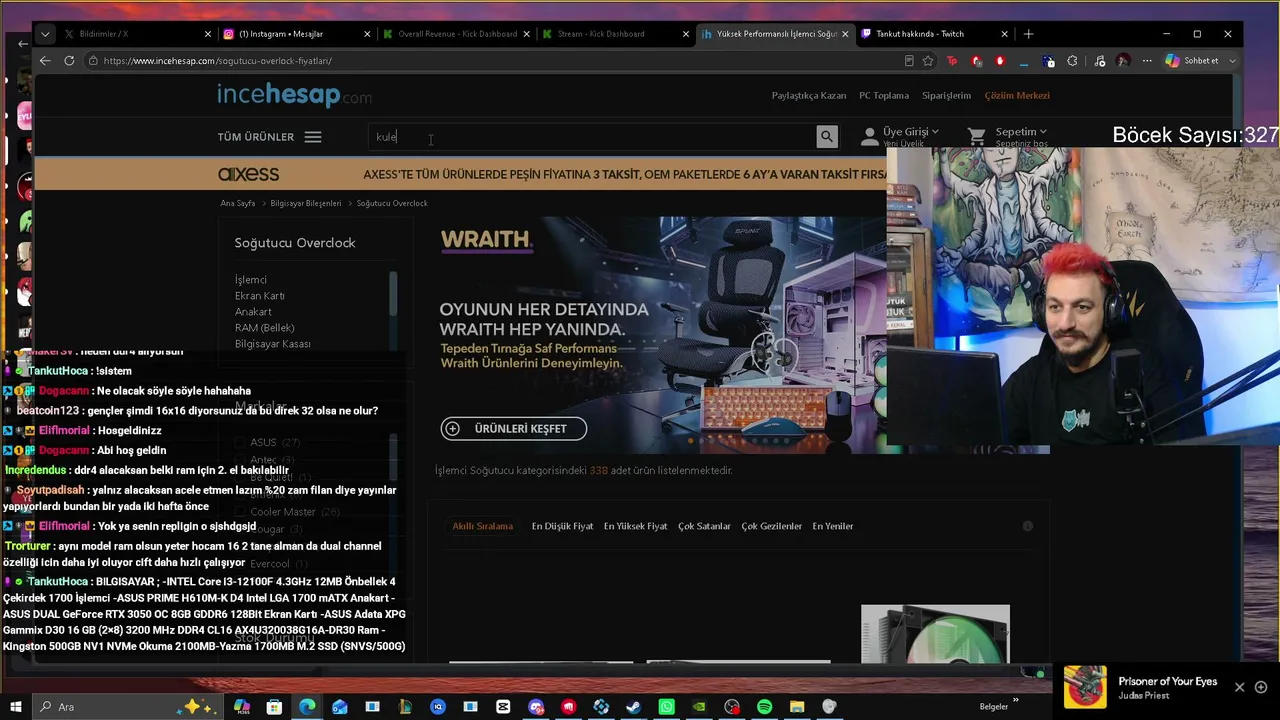The image size is (1280, 720).
Task: Switch to the Bildirimler / X tab
Action: [136, 34]
